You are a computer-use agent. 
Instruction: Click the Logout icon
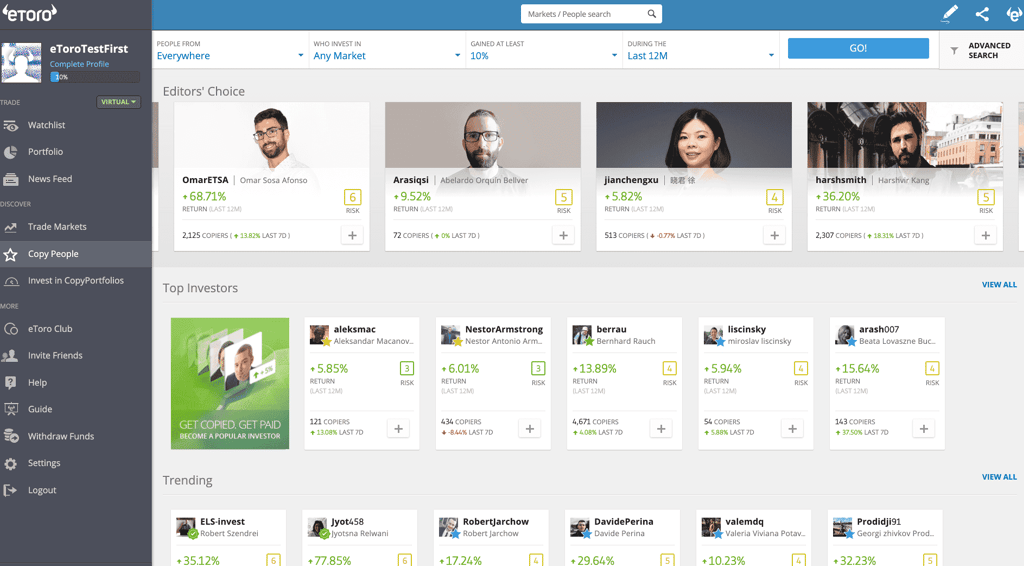click(10, 490)
